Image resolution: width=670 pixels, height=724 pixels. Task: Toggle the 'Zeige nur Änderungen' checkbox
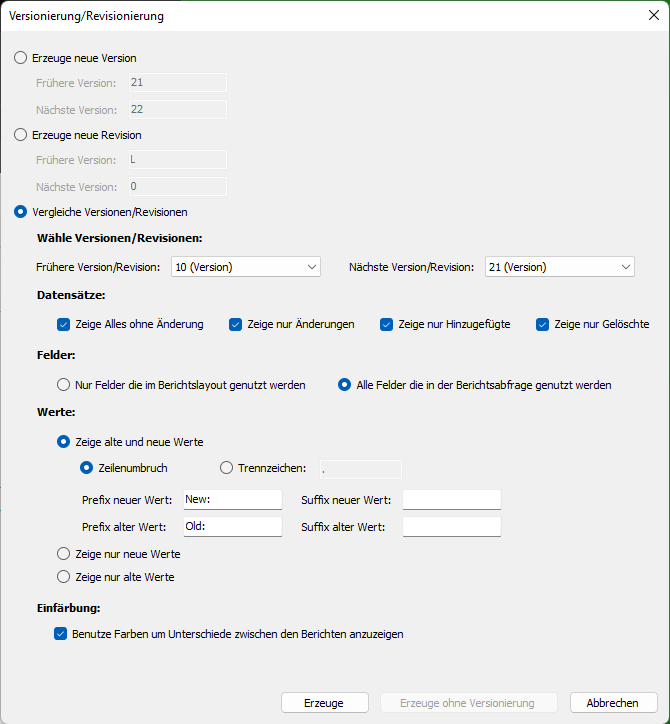pos(236,324)
